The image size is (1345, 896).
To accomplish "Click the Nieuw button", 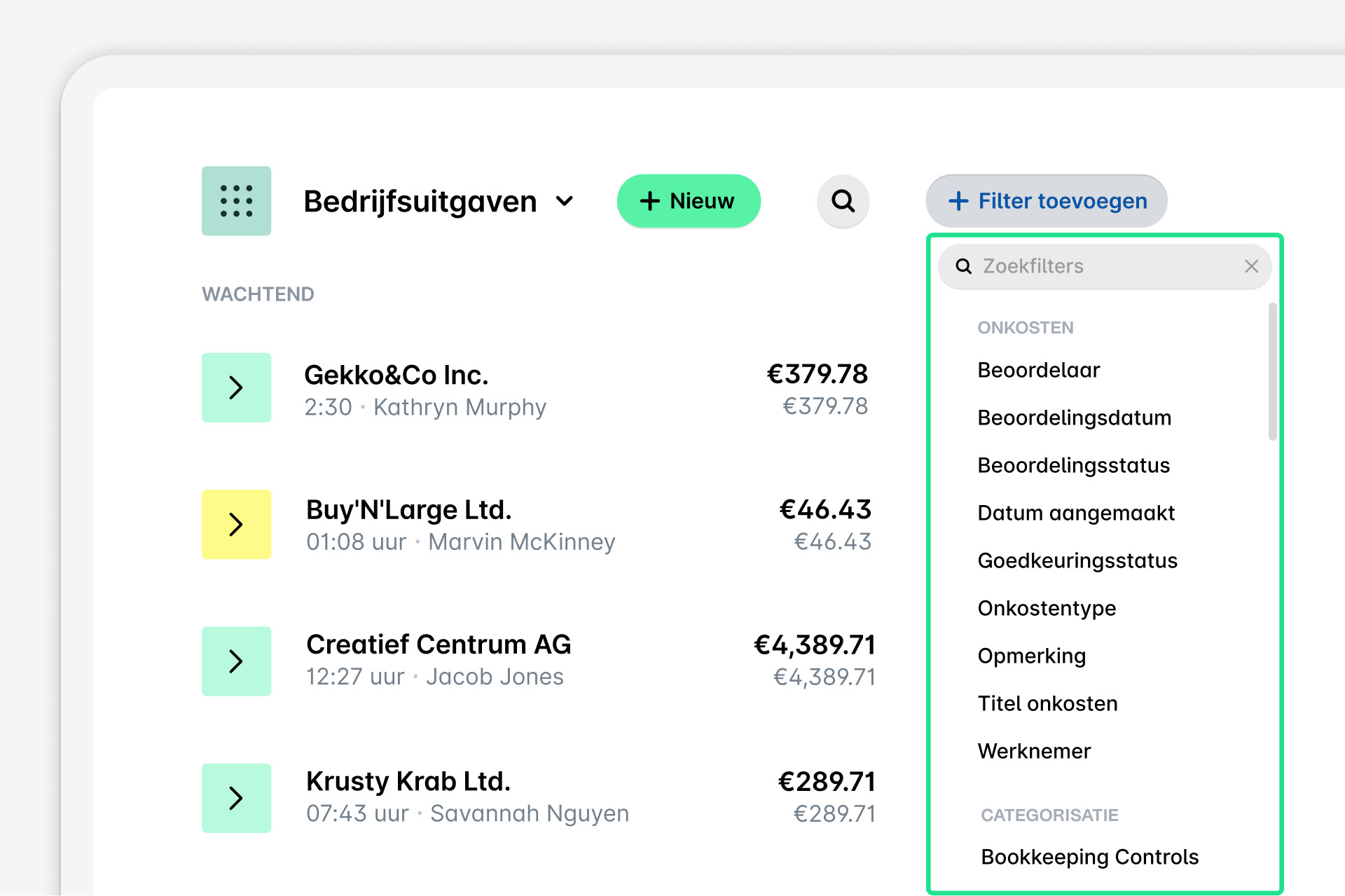I will click(689, 201).
